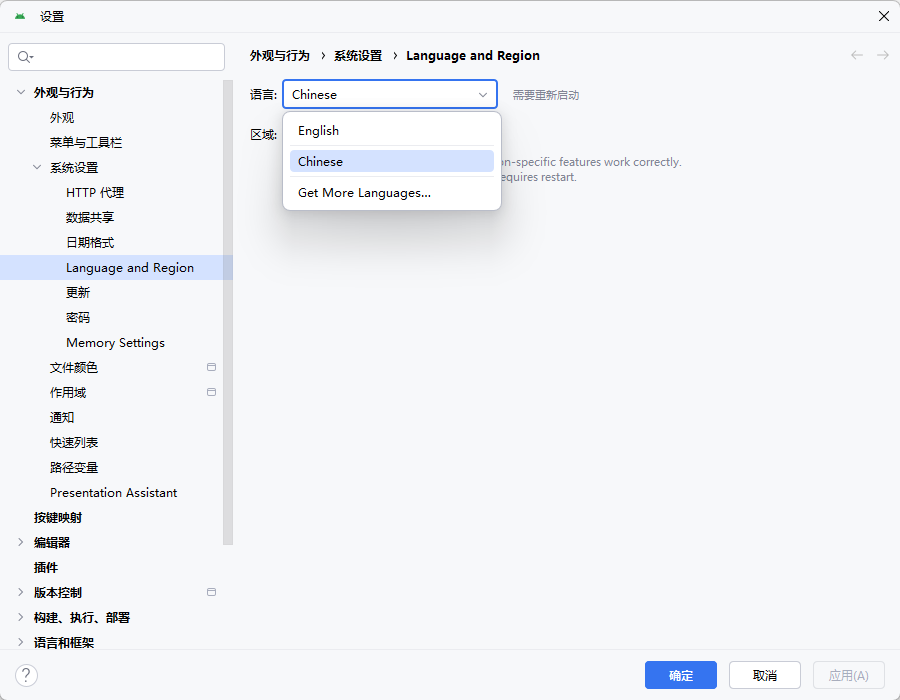
Task: Click the forward navigation arrow
Action: pyautogui.click(x=883, y=55)
